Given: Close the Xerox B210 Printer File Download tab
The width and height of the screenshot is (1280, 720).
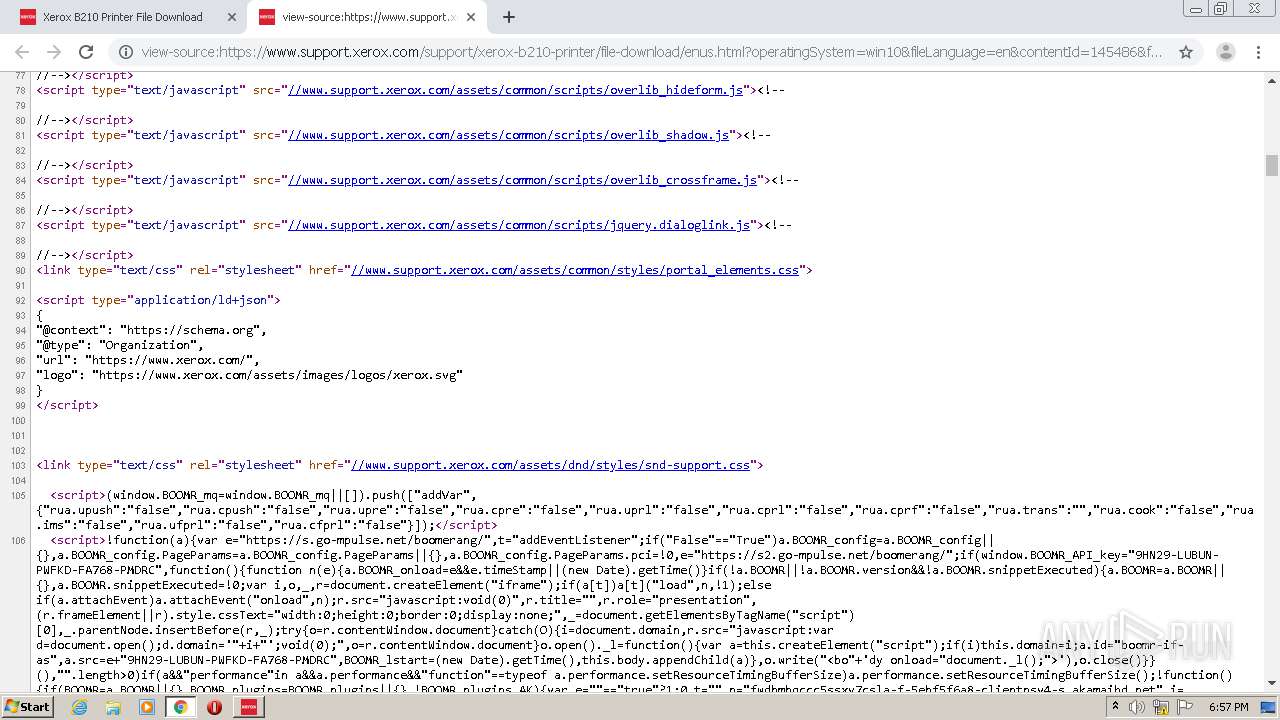Looking at the screenshot, I should coord(232,17).
